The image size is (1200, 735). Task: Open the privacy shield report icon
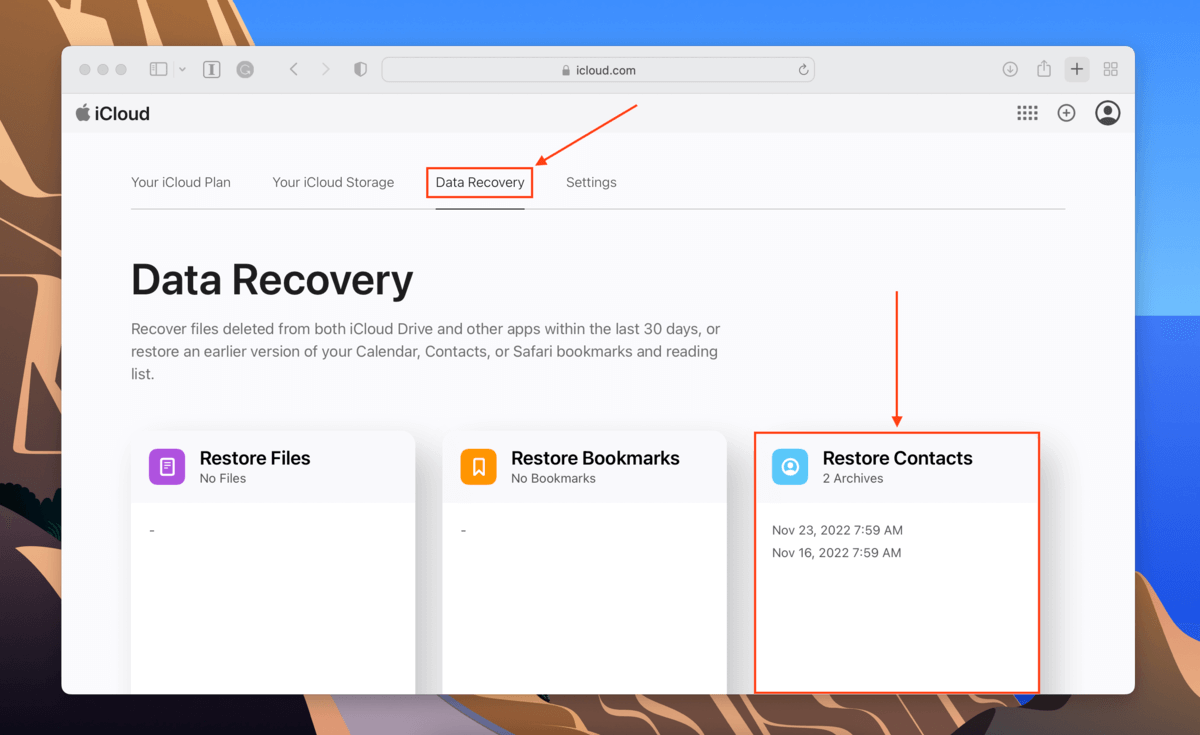[360, 69]
